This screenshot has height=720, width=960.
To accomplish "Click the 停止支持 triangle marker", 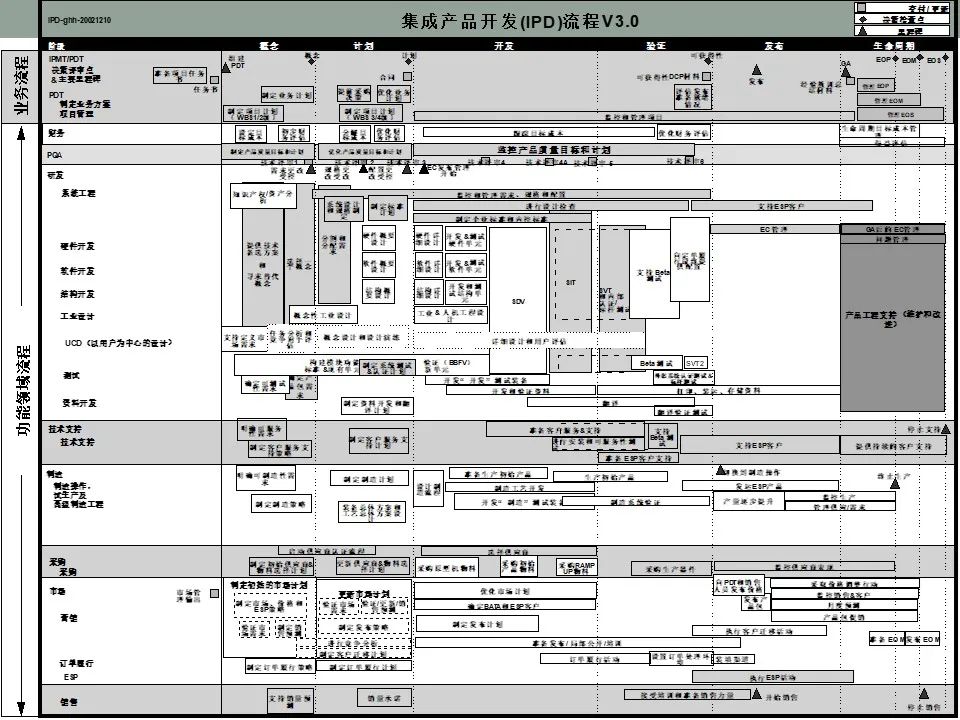I will tap(945, 429).
